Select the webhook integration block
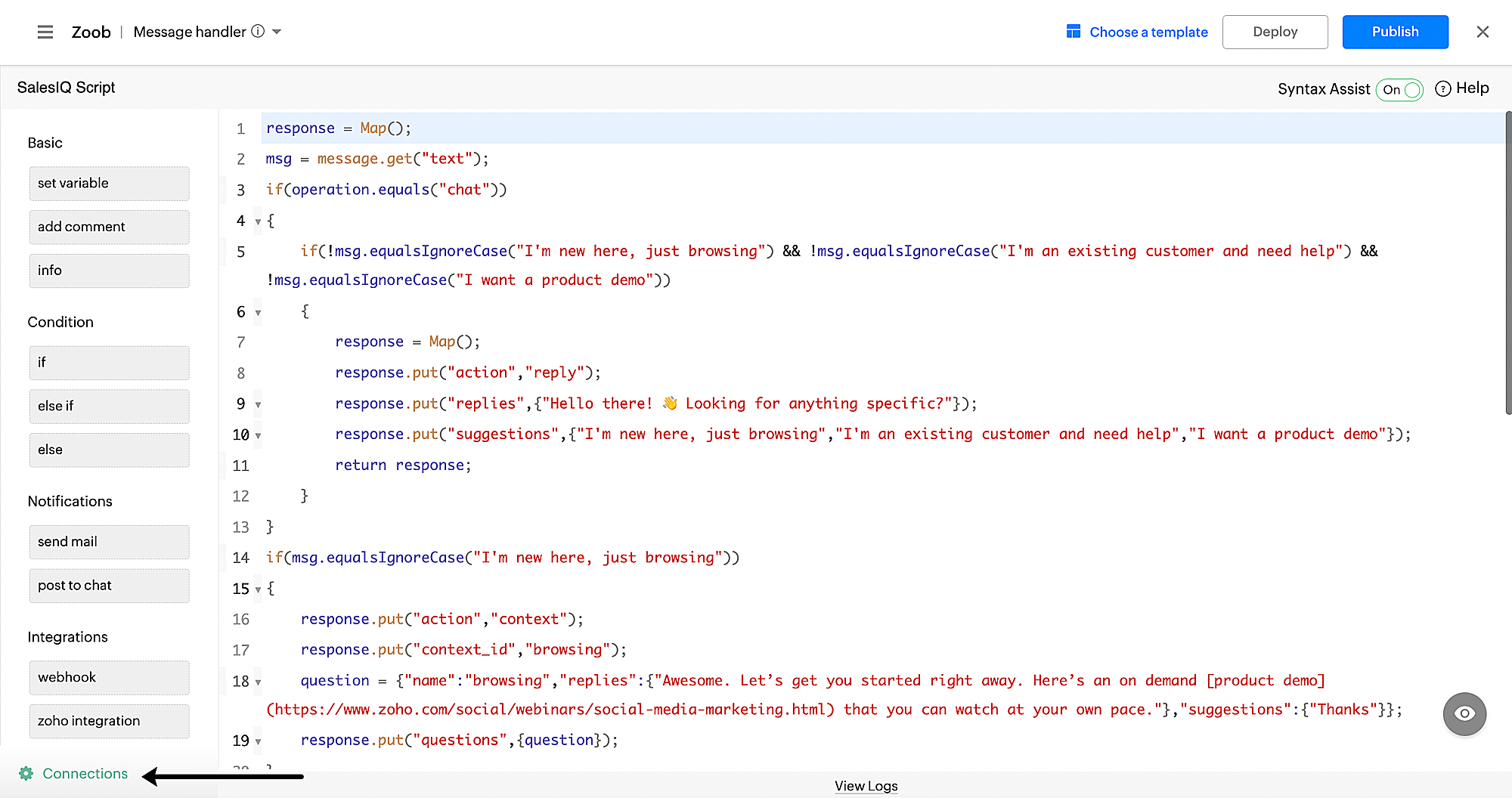 coord(109,677)
